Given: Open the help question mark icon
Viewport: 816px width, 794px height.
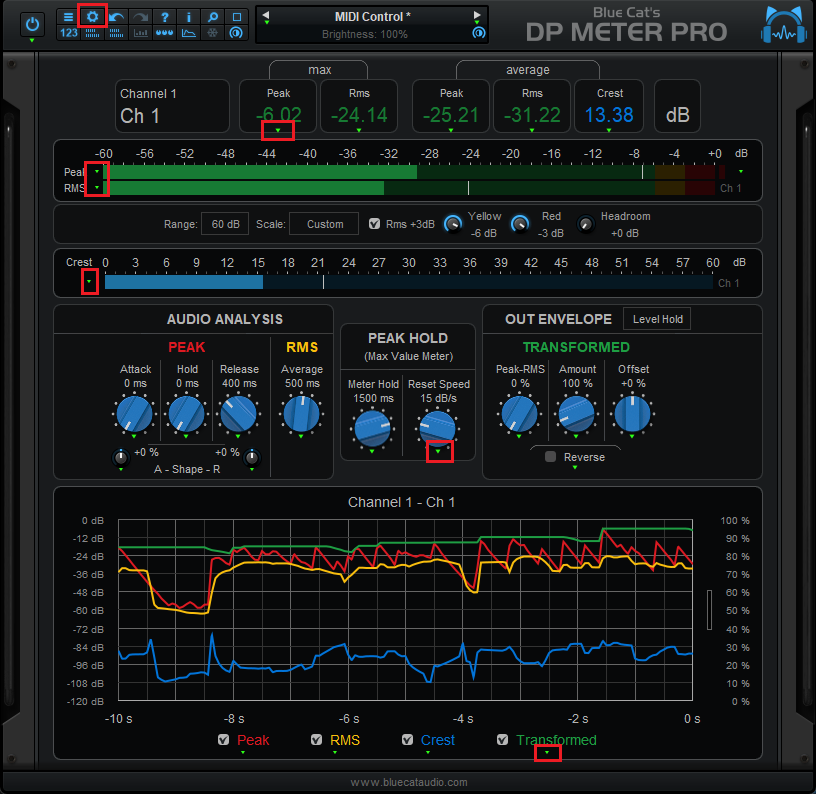Looking at the screenshot, I should click(x=164, y=17).
